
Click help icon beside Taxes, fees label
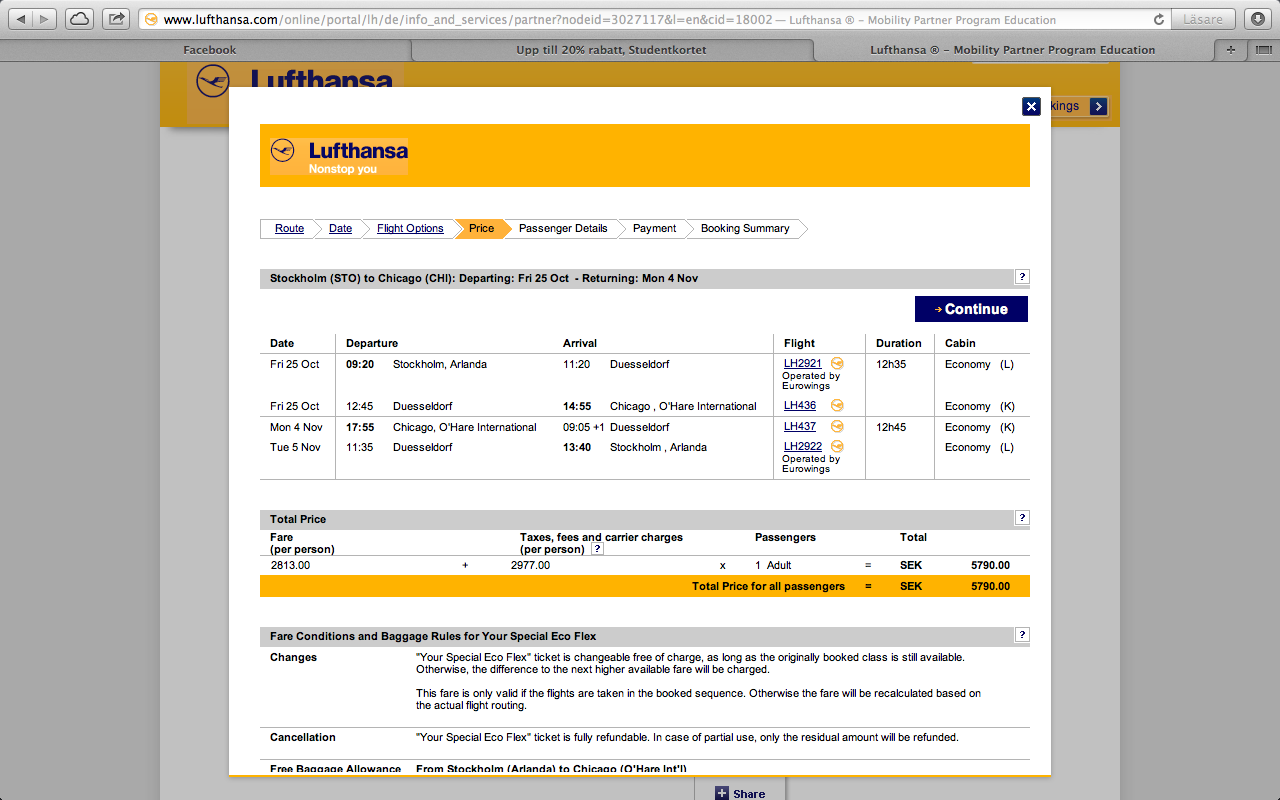click(x=597, y=549)
